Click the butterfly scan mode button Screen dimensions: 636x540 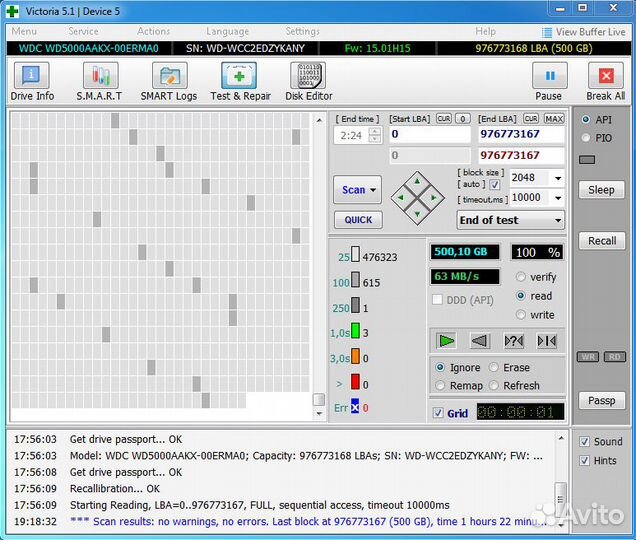click(547, 341)
